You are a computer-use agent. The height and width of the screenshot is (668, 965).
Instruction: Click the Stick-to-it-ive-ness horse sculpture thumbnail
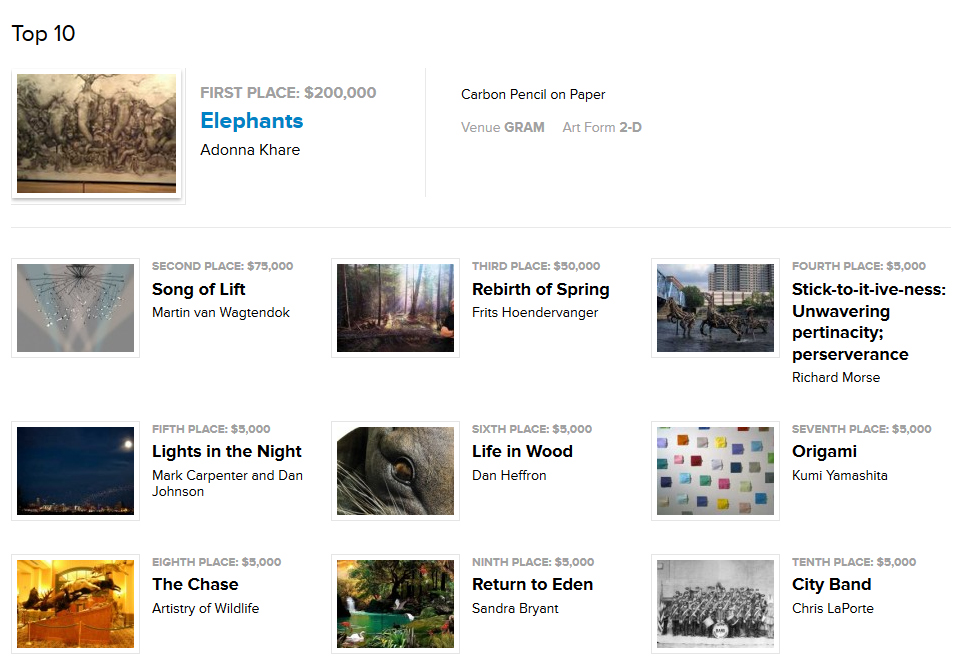pyautogui.click(x=715, y=308)
